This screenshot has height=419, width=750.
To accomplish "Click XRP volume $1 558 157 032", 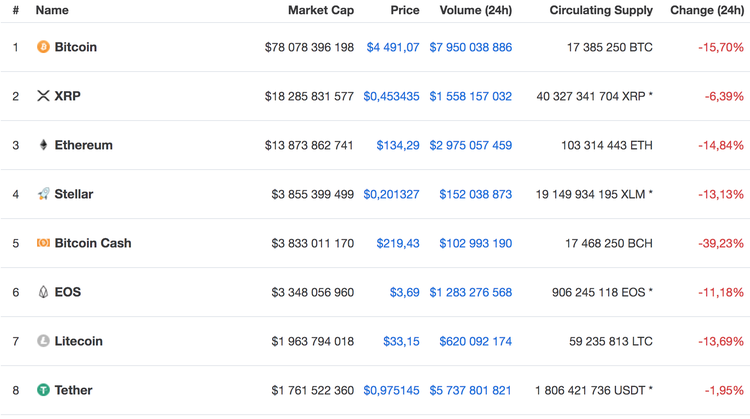I will tap(471, 96).
